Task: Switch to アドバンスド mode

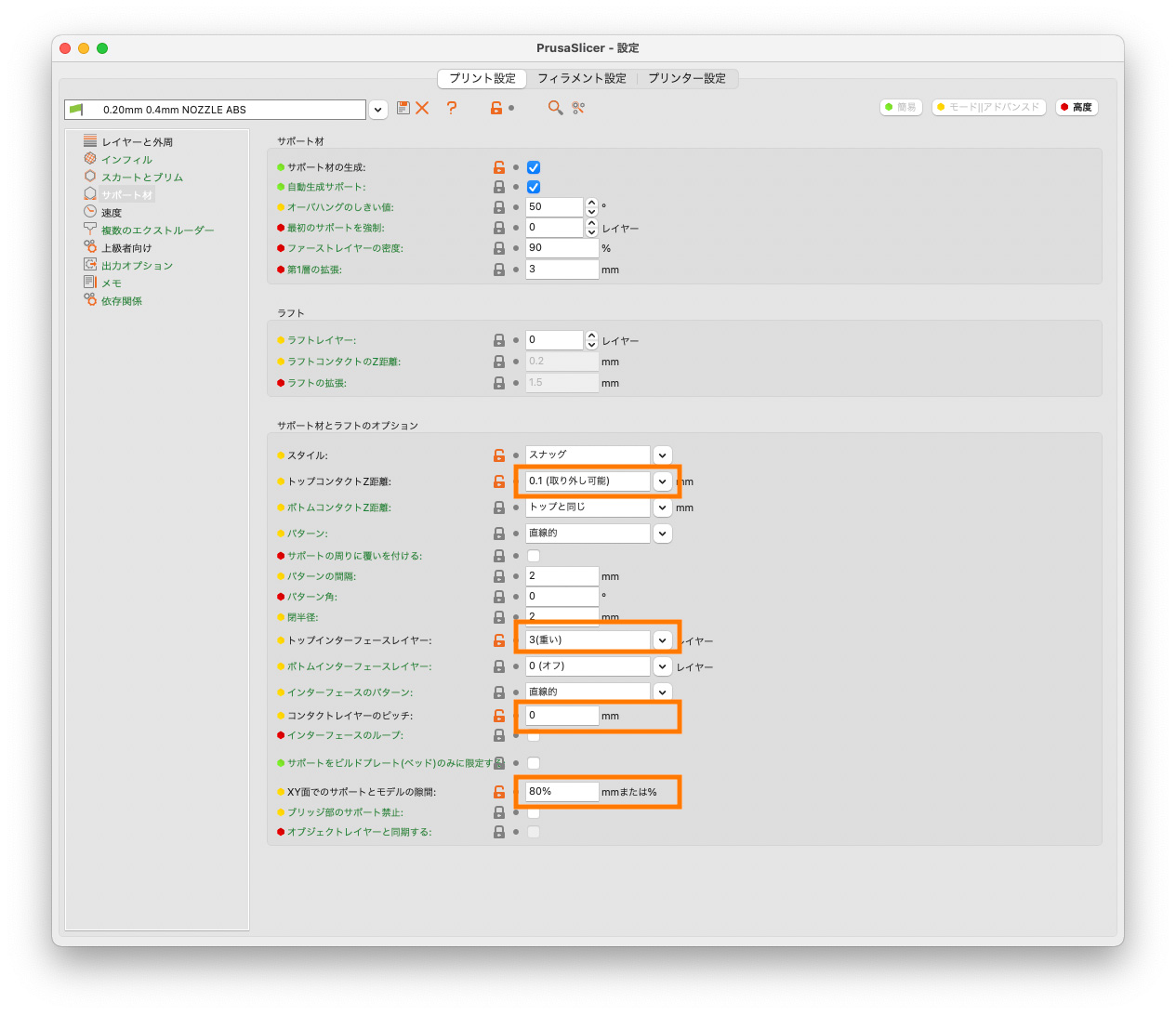Action: [x=989, y=108]
